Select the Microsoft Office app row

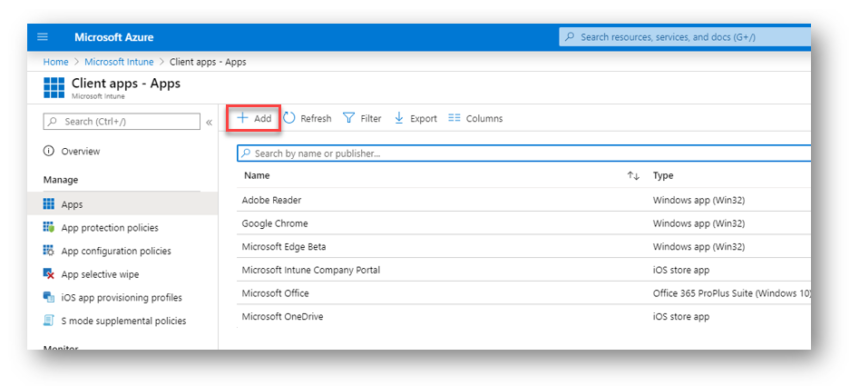point(524,293)
